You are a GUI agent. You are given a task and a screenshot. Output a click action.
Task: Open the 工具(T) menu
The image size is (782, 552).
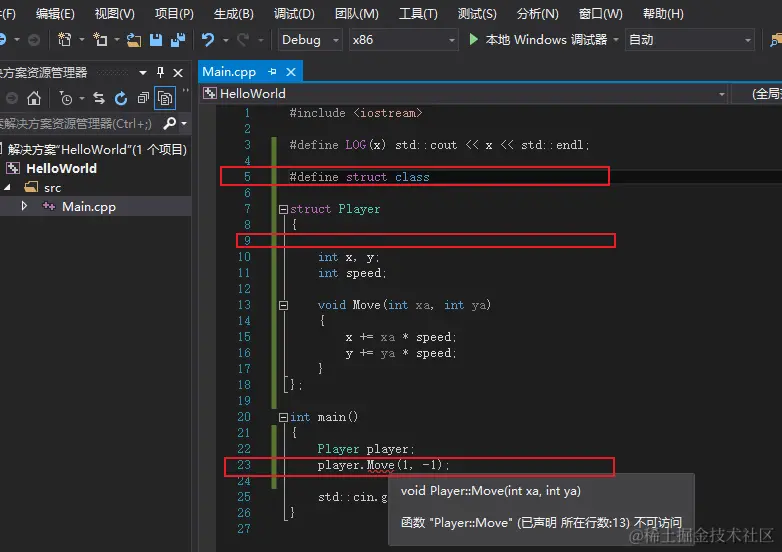pyautogui.click(x=418, y=13)
